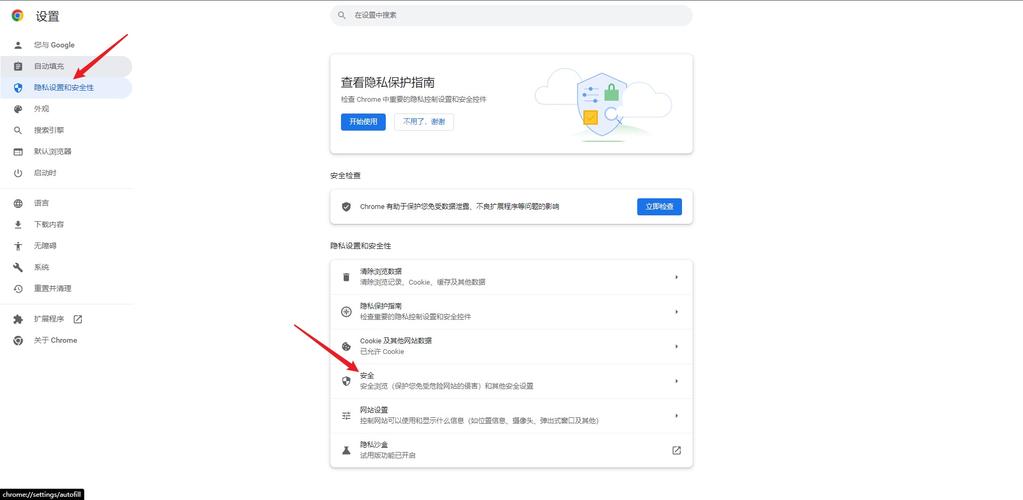Click the sliders icon for 网站设置
This screenshot has width=1023, height=500.
coord(346,416)
